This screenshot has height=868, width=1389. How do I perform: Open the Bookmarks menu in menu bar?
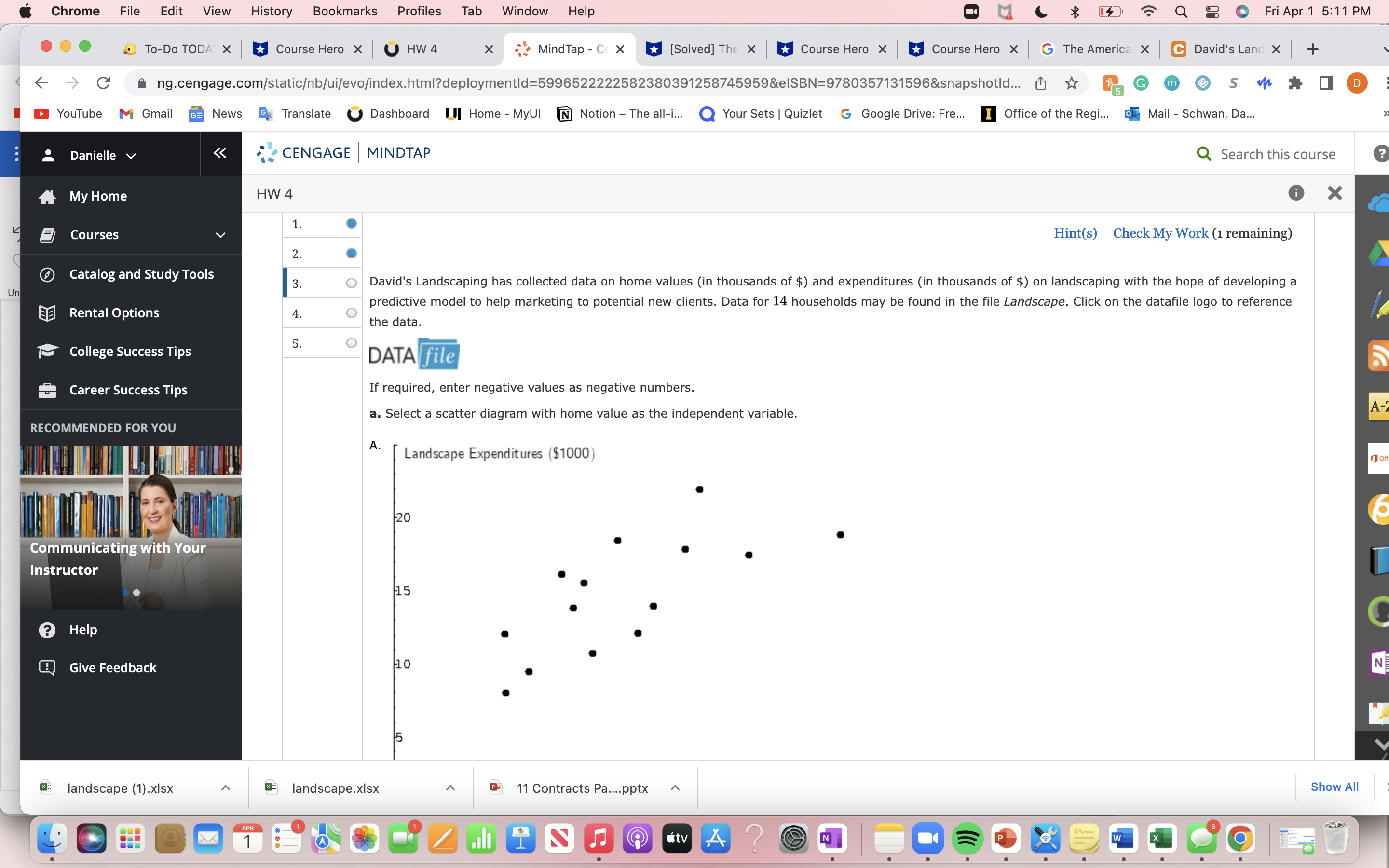click(x=344, y=11)
